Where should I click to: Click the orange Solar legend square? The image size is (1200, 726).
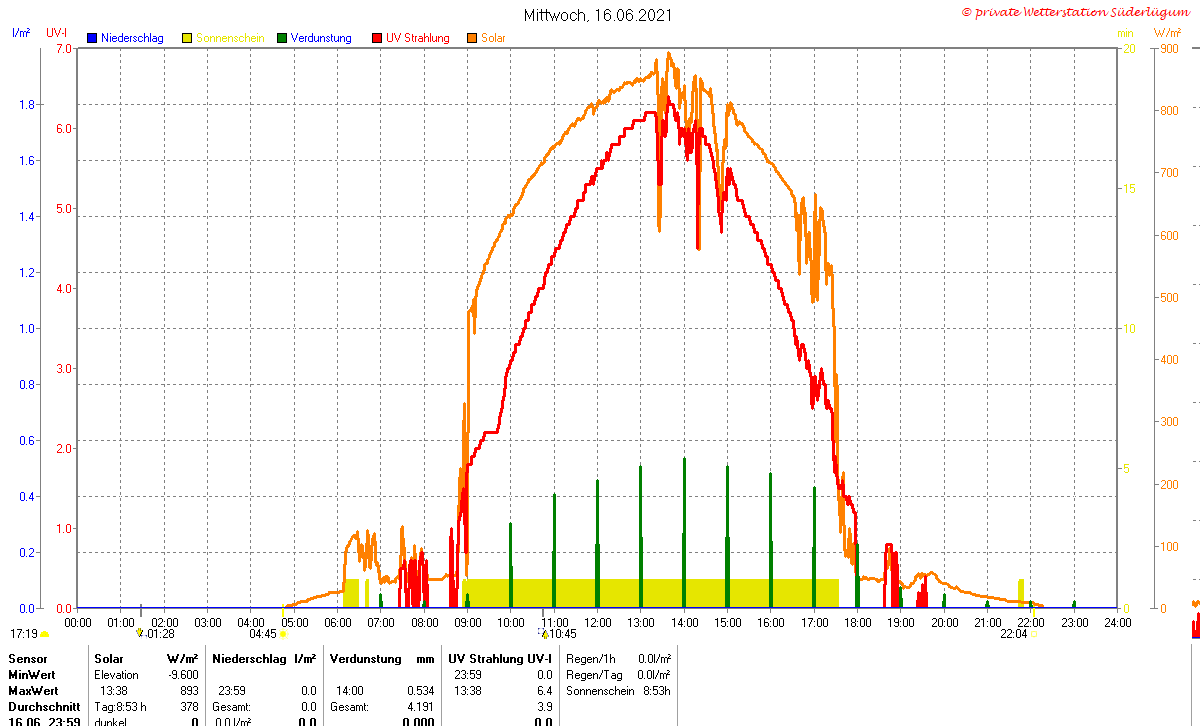click(472, 38)
